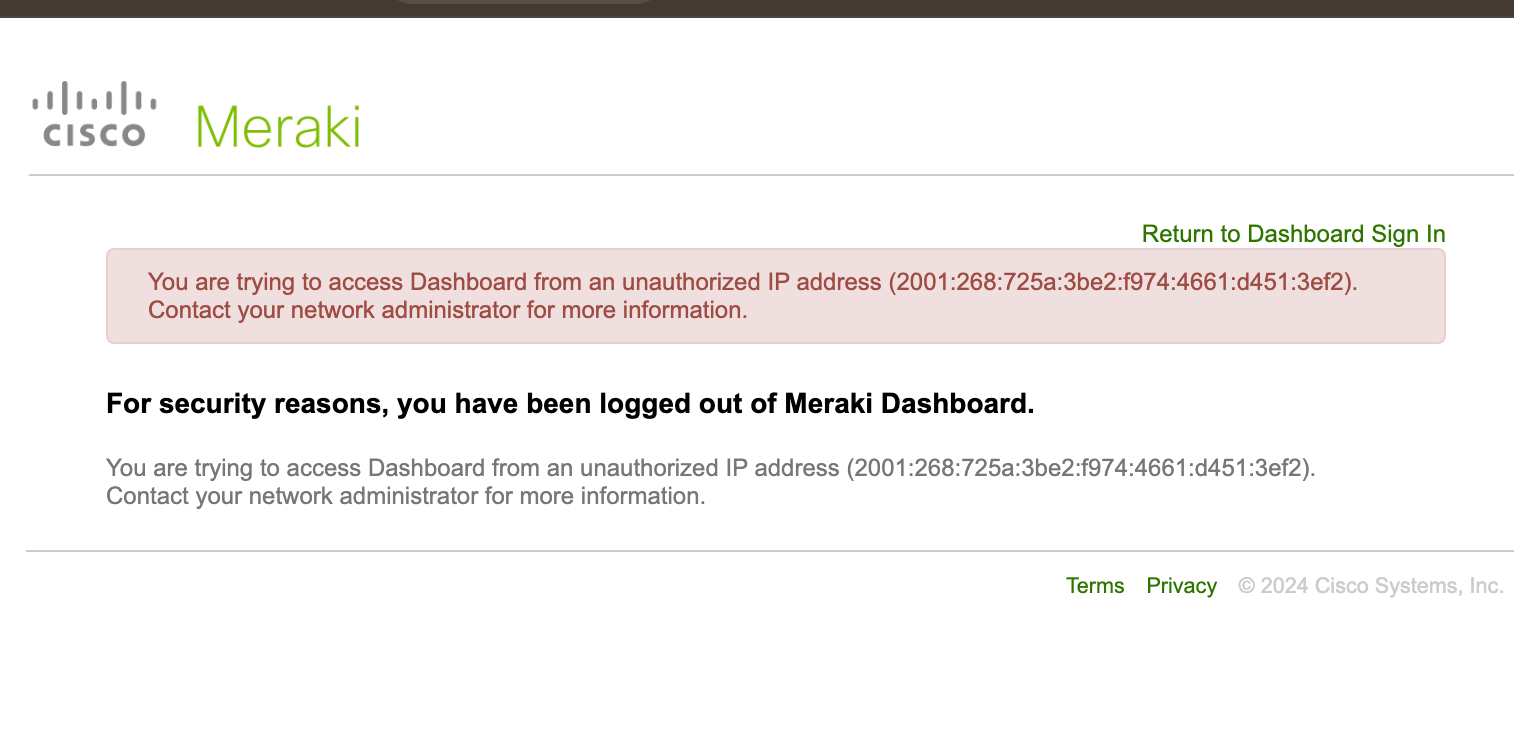Click the IPv6 address in the red alert
This screenshot has height=750, width=1514.
pos(1123,282)
